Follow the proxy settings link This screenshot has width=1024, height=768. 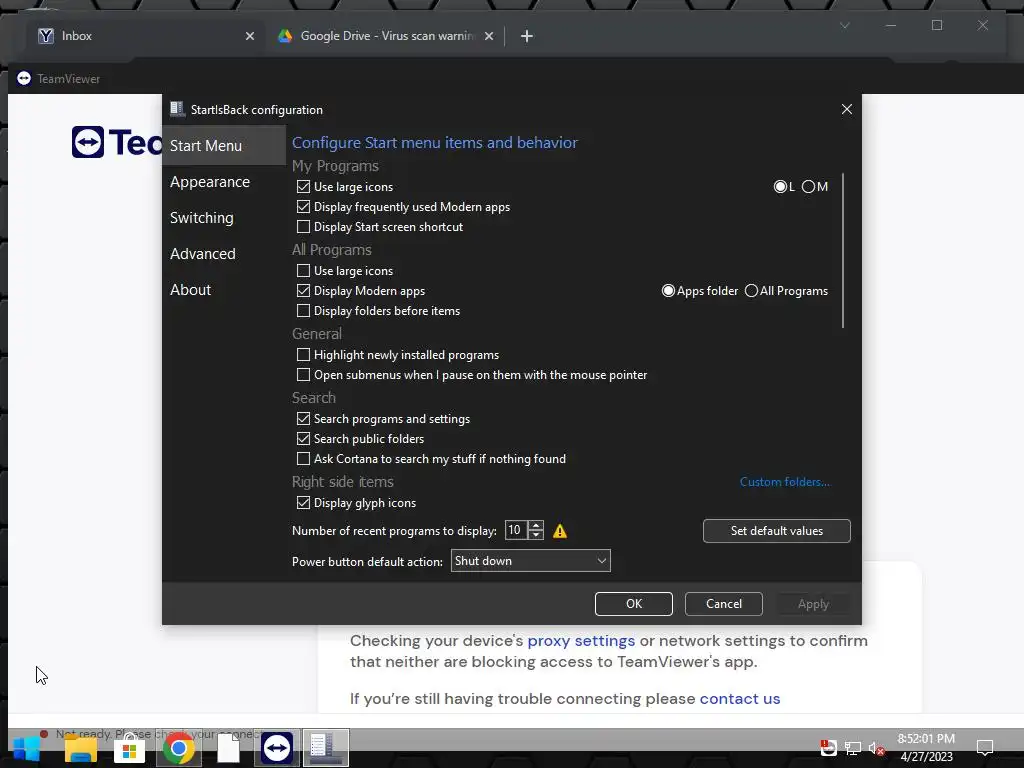(x=581, y=641)
